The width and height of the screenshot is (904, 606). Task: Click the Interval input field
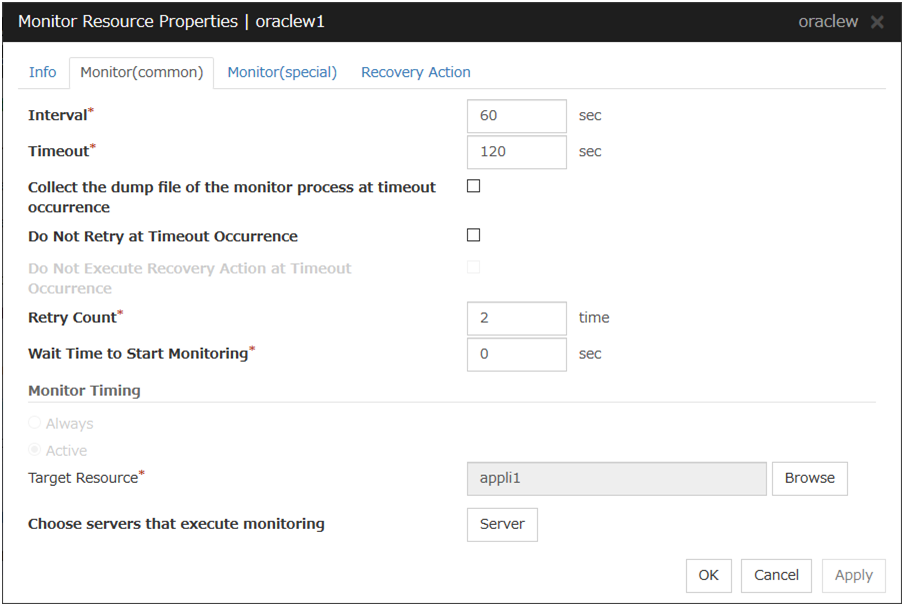click(516, 116)
